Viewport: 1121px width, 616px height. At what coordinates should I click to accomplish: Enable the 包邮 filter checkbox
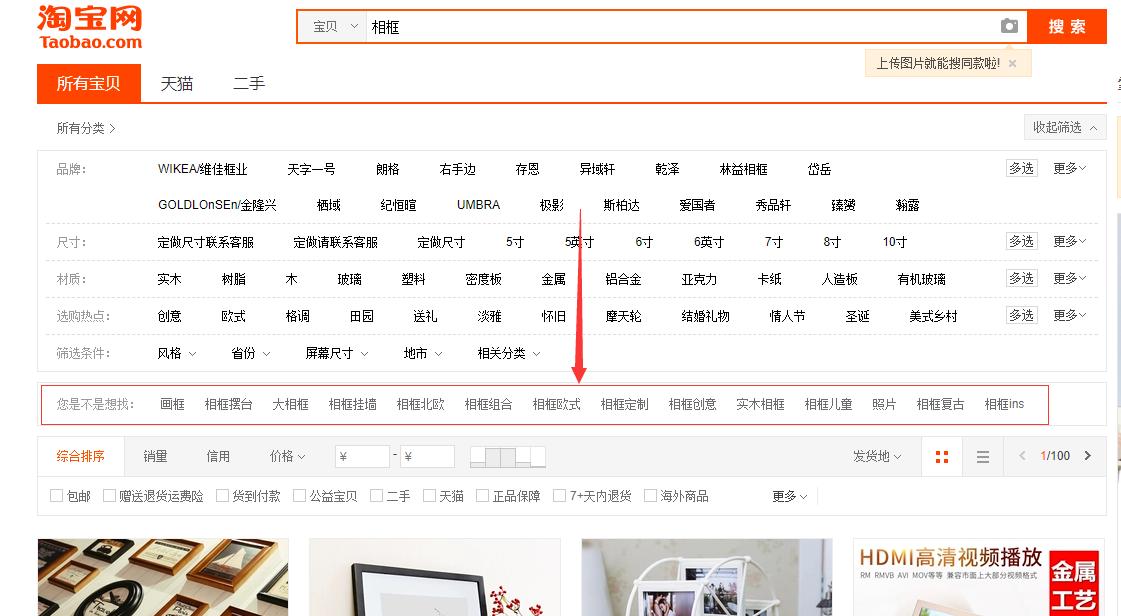pyautogui.click(x=57, y=495)
